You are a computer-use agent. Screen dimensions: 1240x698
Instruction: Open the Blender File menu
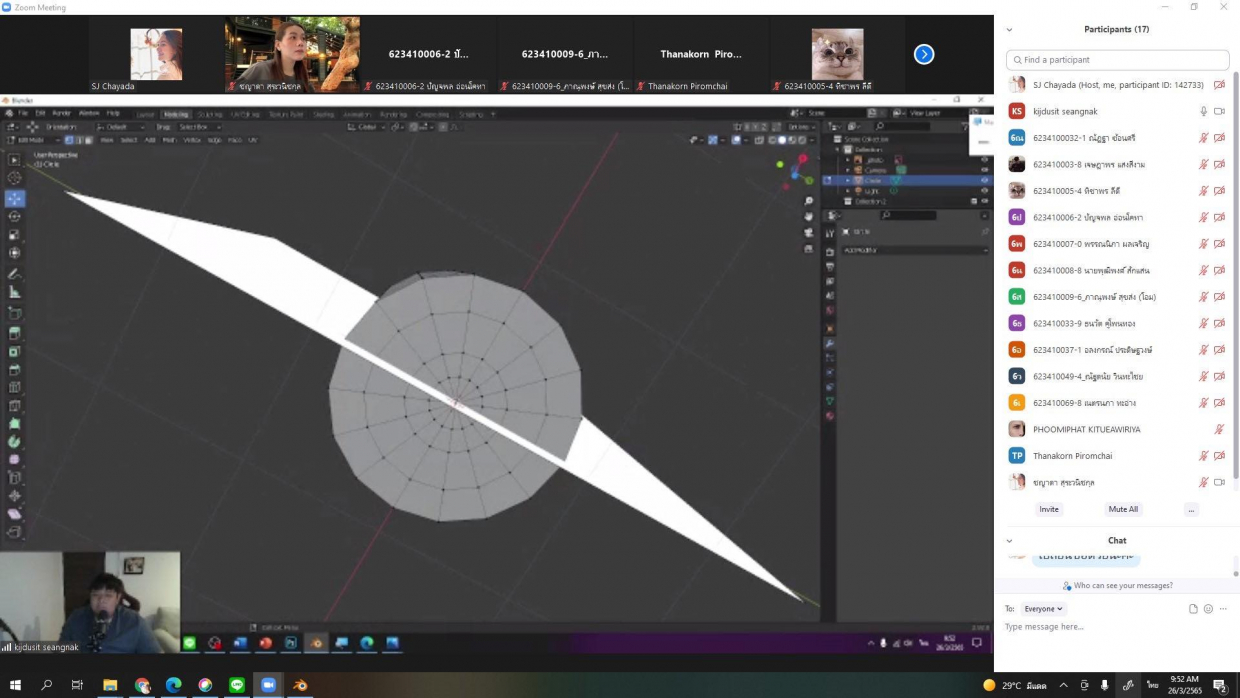pyautogui.click(x=23, y=113)
